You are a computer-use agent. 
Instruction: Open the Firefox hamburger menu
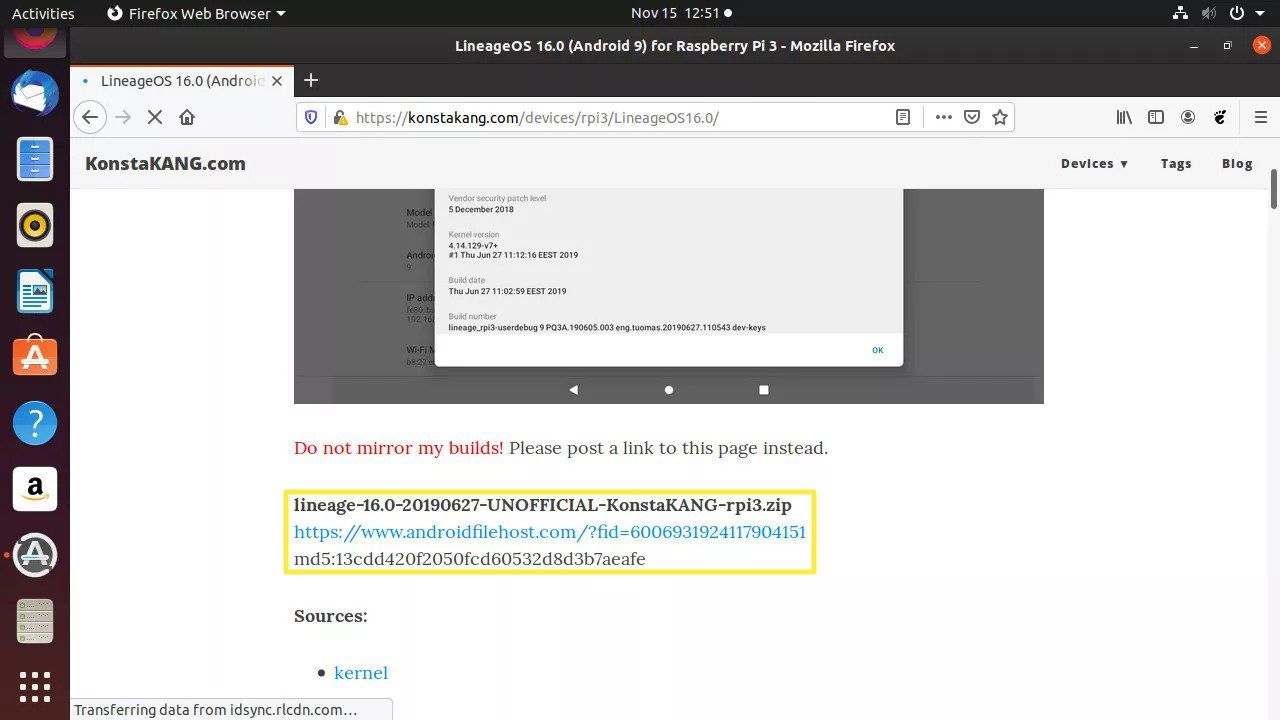1260,117
